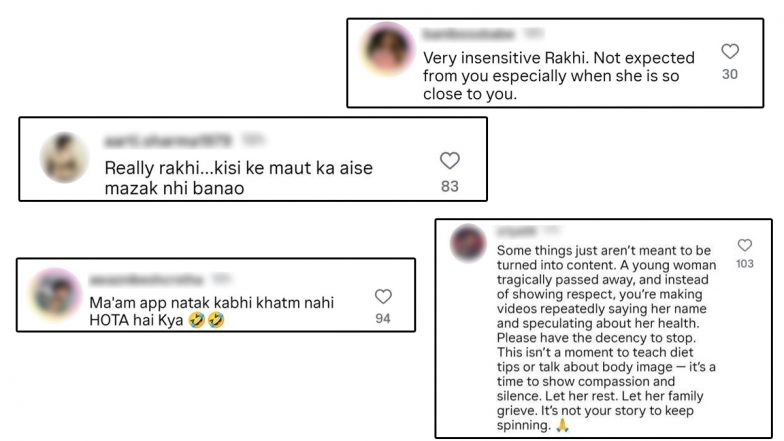The width and height of the screenshot is (784, 441).
Task: Show the 83 likes list
Action: point(450,186)
